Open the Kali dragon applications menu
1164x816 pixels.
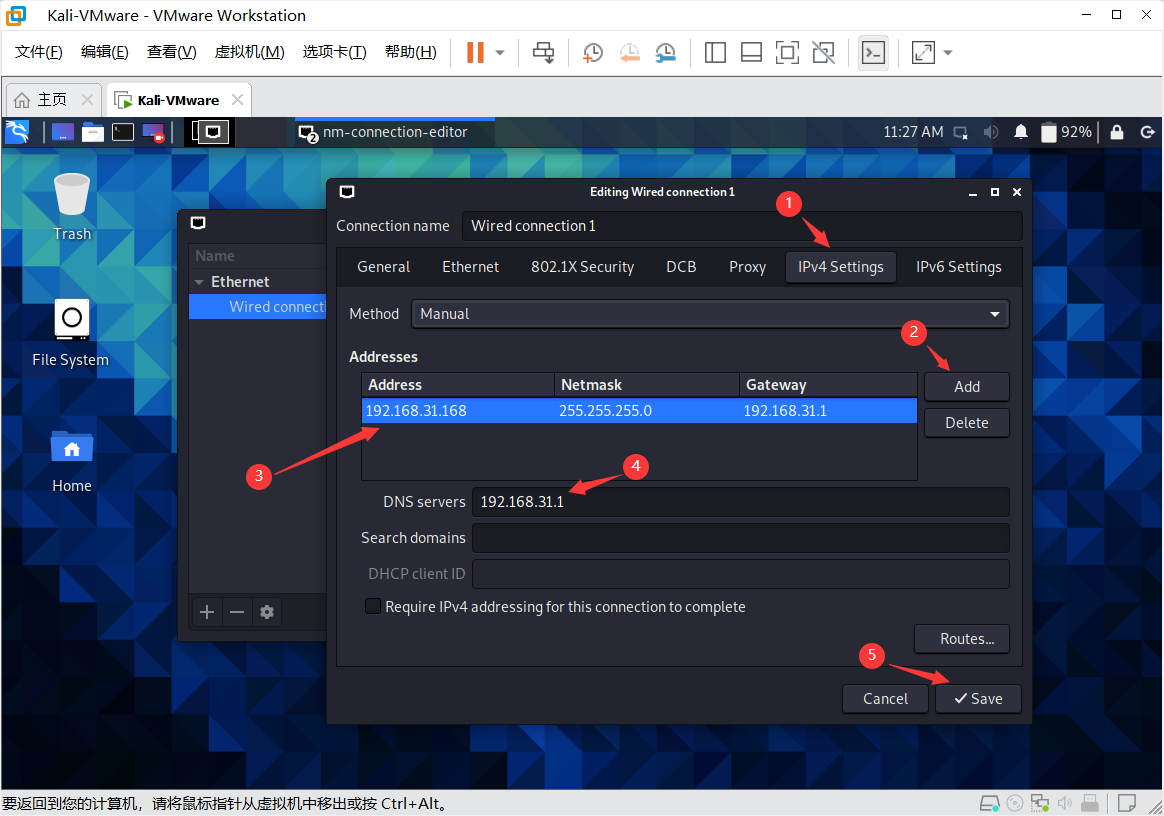click(x=17, y=132)
